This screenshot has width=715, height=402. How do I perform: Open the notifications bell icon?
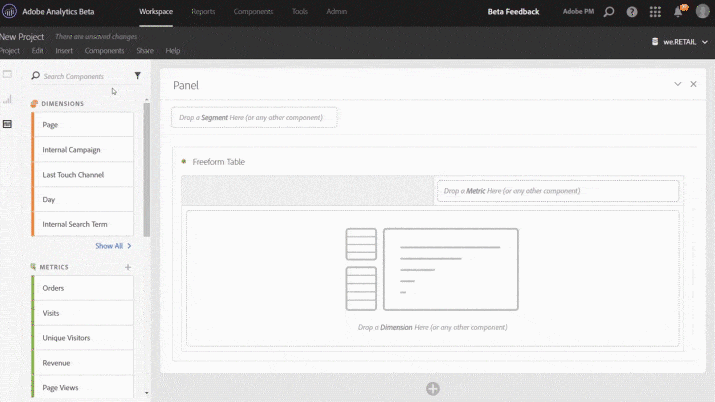(679, 11)
